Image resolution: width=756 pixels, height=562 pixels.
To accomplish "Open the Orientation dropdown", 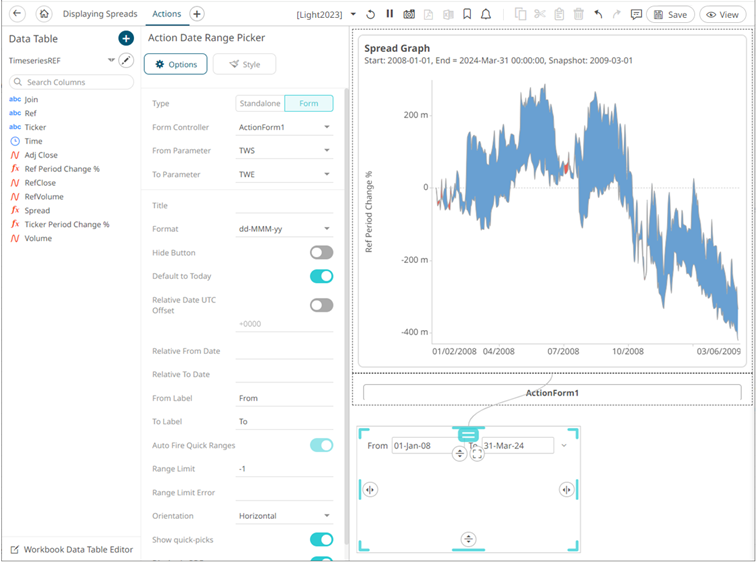I will 284,516.
